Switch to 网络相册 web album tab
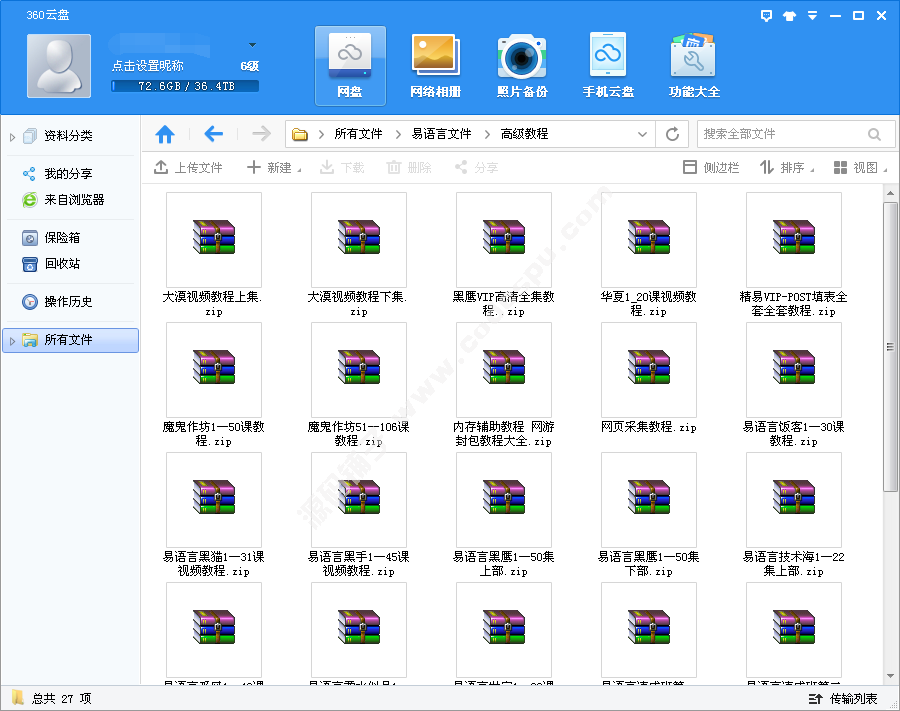 pyautogui.click(x=436, y=66)
